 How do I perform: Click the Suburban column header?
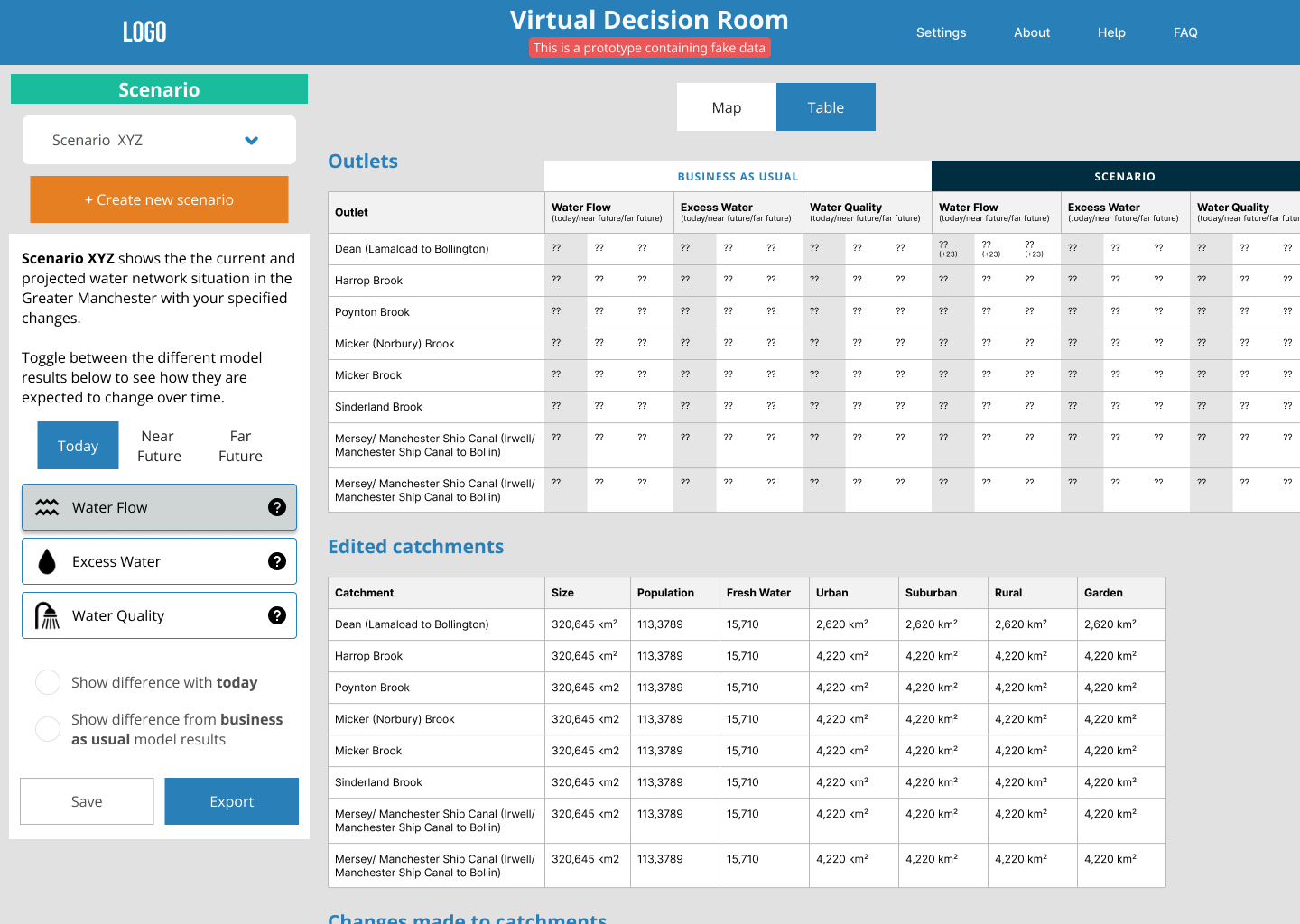931,593
